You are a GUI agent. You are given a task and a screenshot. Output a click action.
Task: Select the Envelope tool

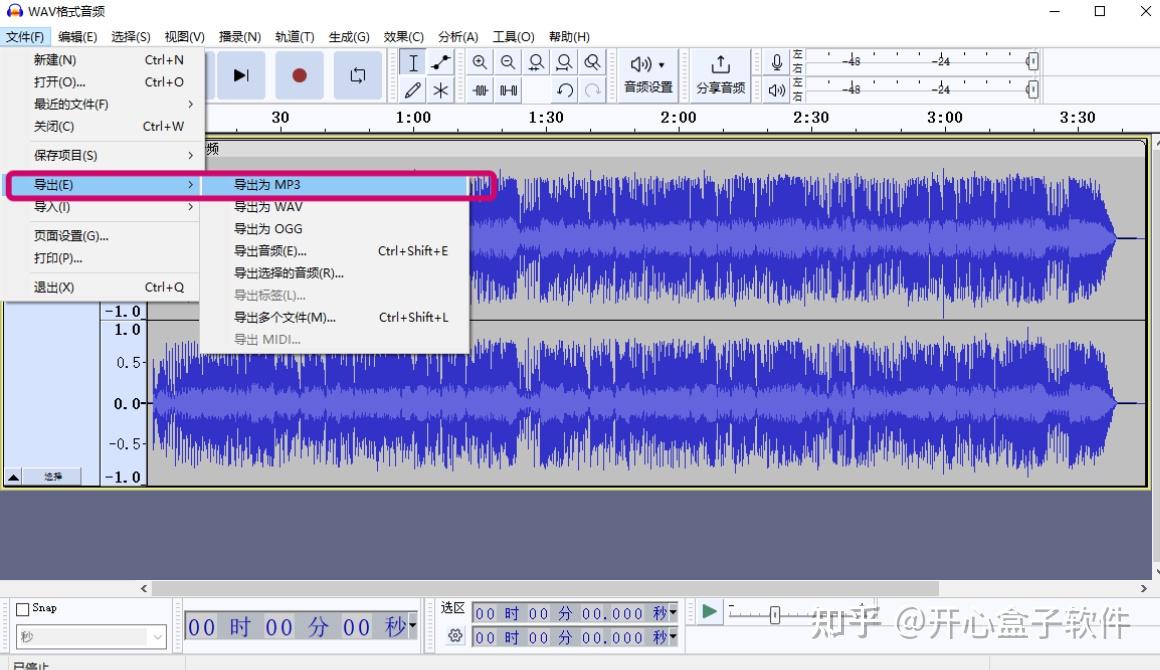[x=441, y=63]
